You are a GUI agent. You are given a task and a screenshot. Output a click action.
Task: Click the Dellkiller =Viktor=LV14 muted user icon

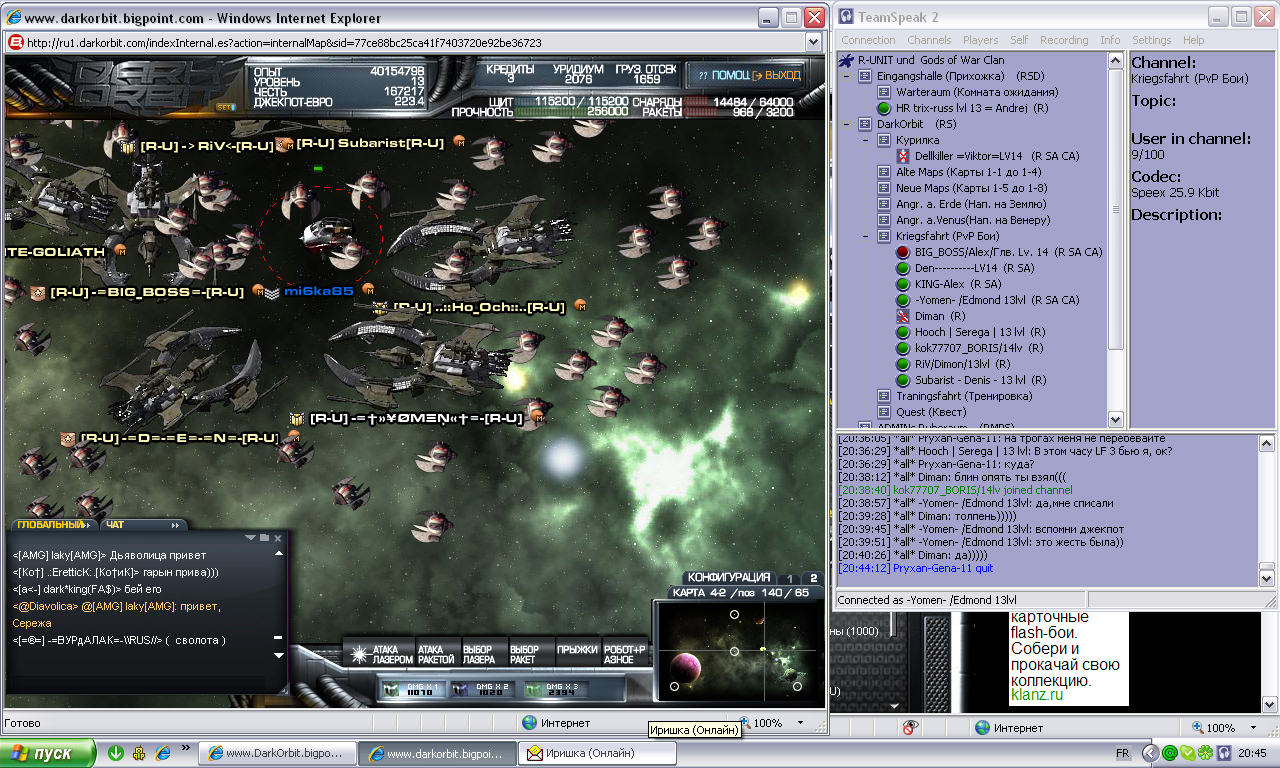pyautogui.click(x=903, y=156)
